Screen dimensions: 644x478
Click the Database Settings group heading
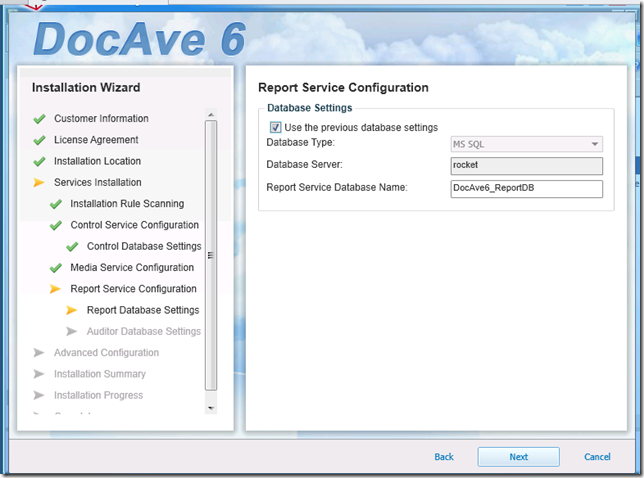pos(310,108)
